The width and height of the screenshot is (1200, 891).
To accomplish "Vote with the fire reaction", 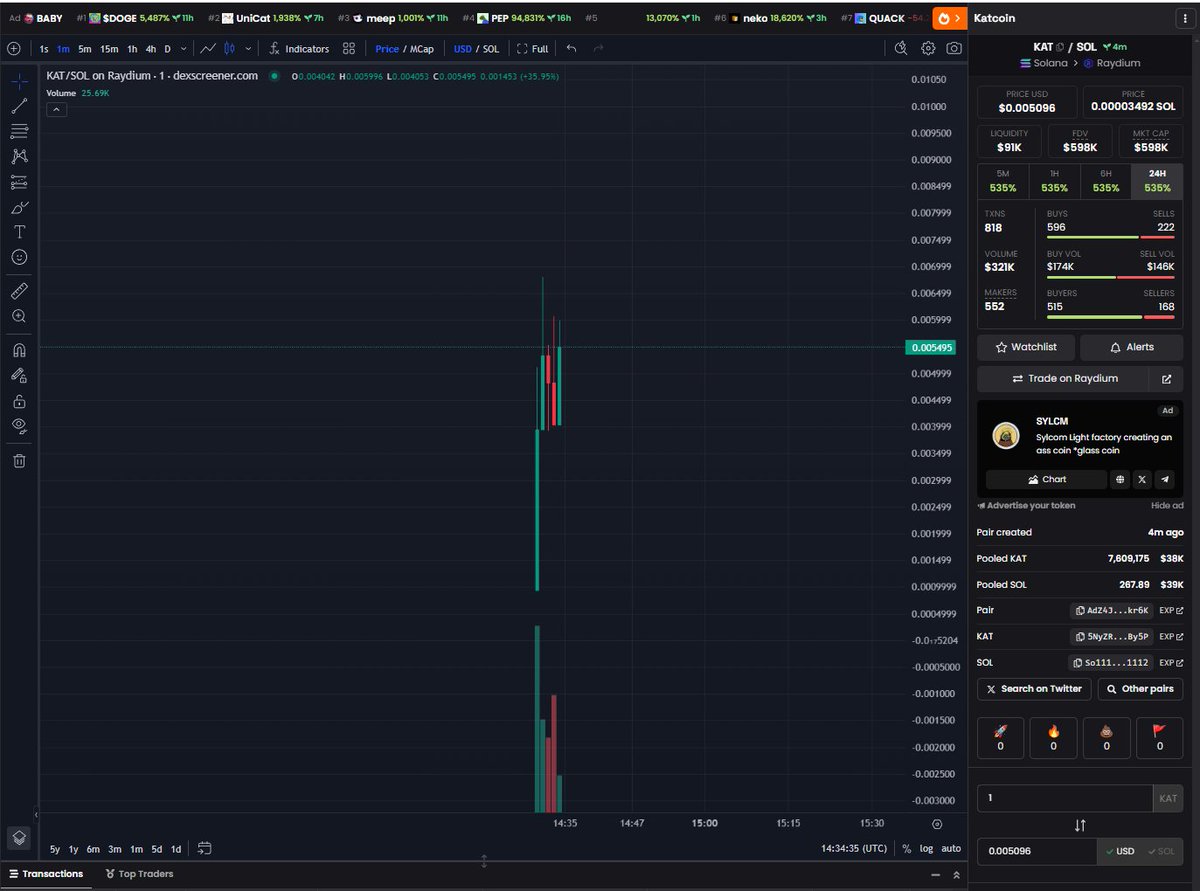I will (1054, 738).
